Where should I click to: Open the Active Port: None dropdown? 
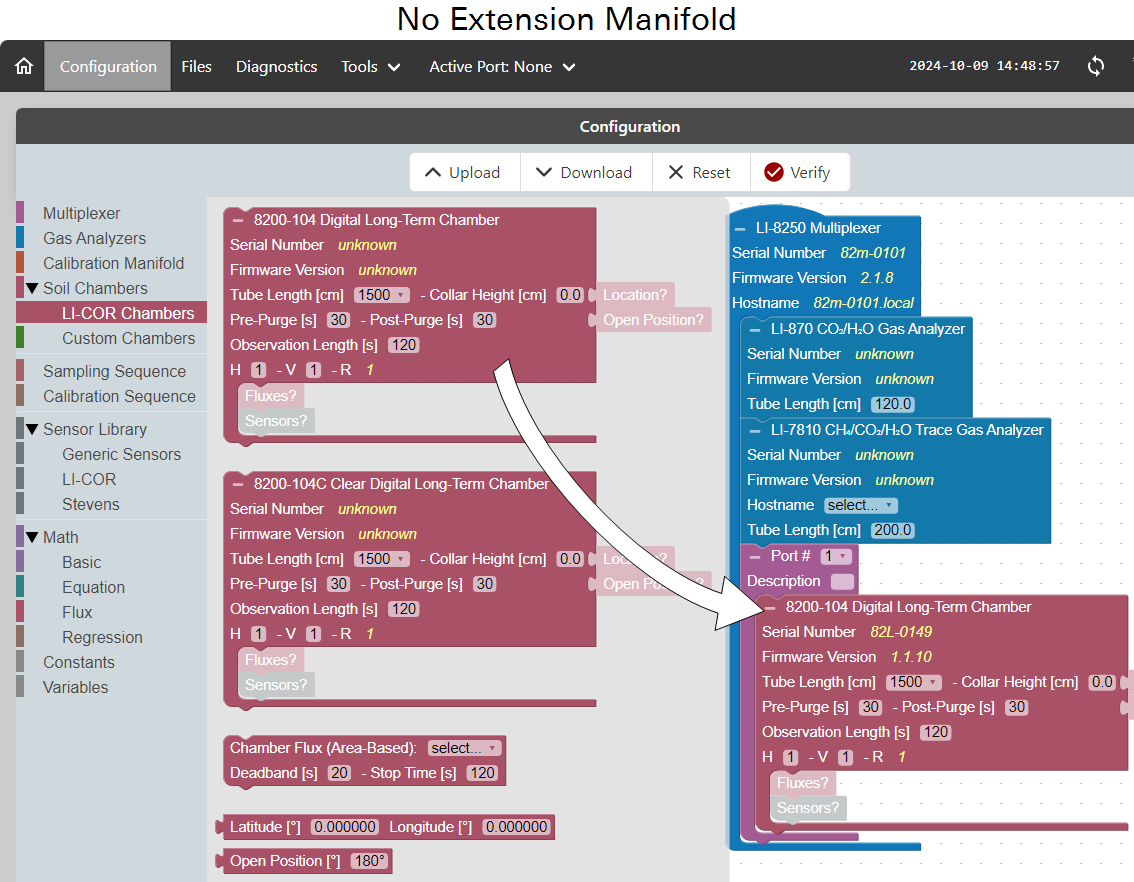(502, 67)
